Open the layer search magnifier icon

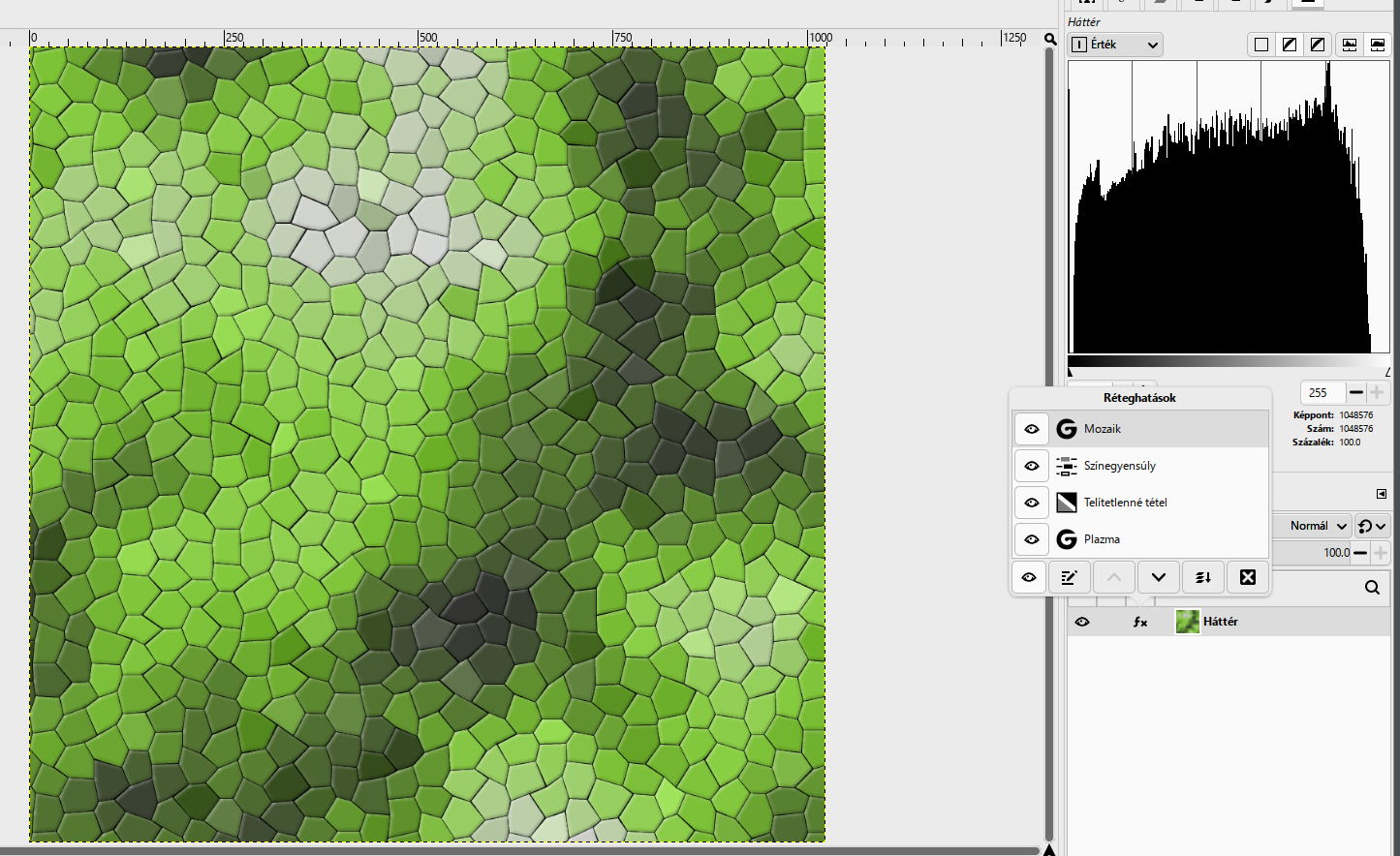(1372, 587)
